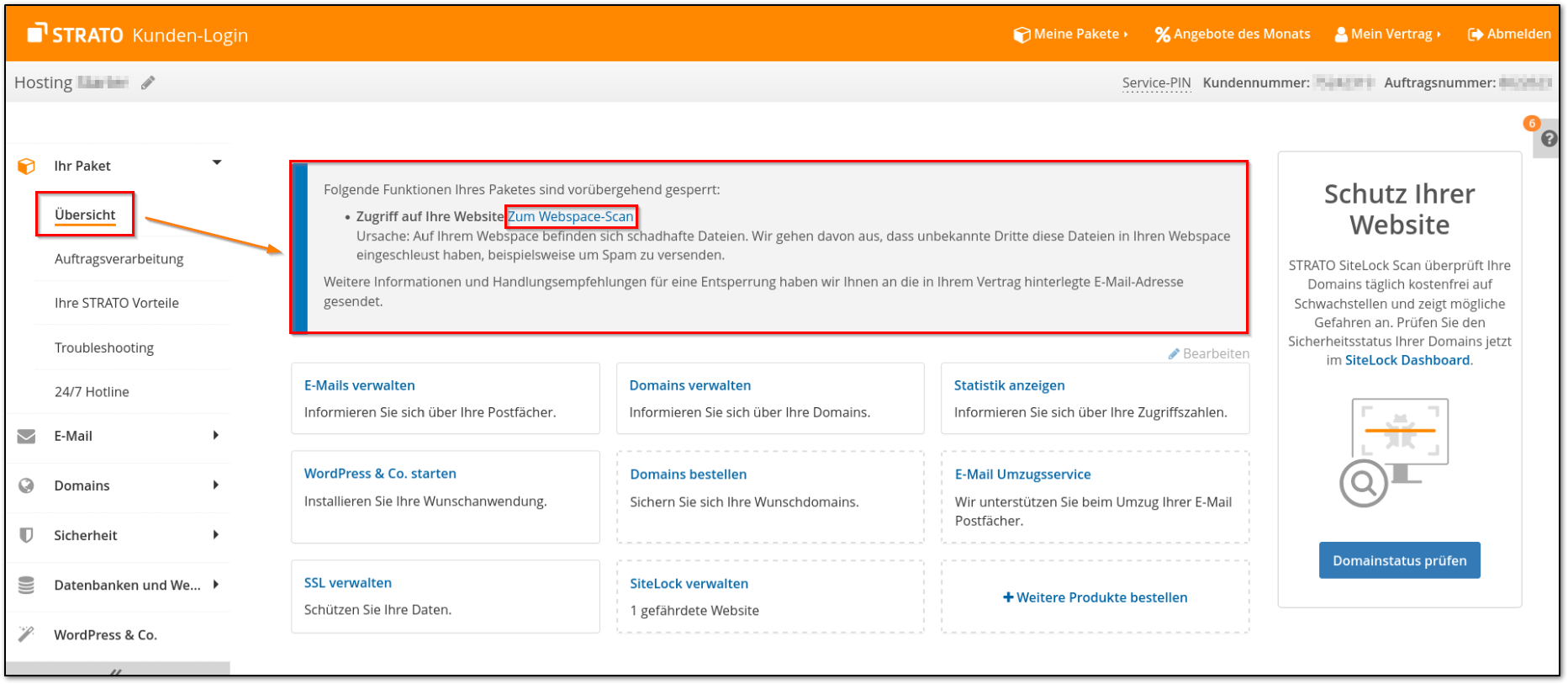
Task: Click the SiteLock scan monitor illustration
Action: point(1394,453)
